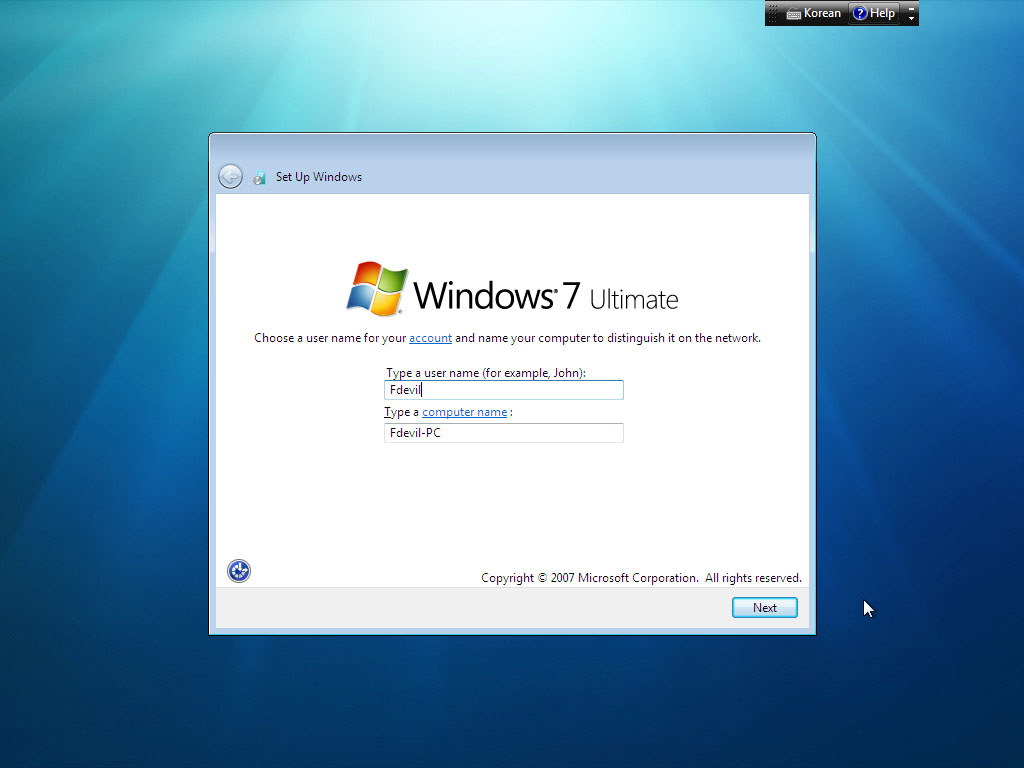Click the computer name input field
This screenshot has width=1024, height=768.
tap(504, 433)
